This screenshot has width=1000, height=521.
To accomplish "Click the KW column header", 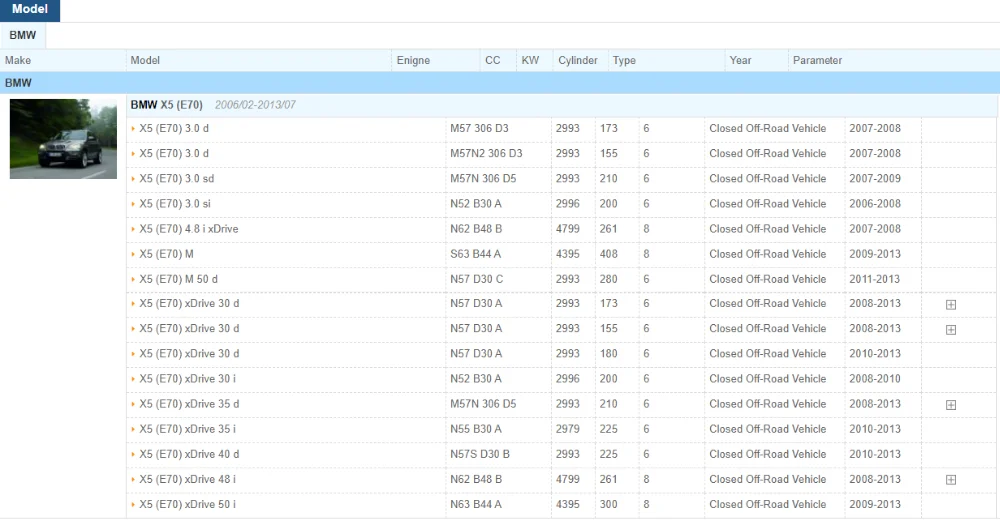I will [530, 60].
